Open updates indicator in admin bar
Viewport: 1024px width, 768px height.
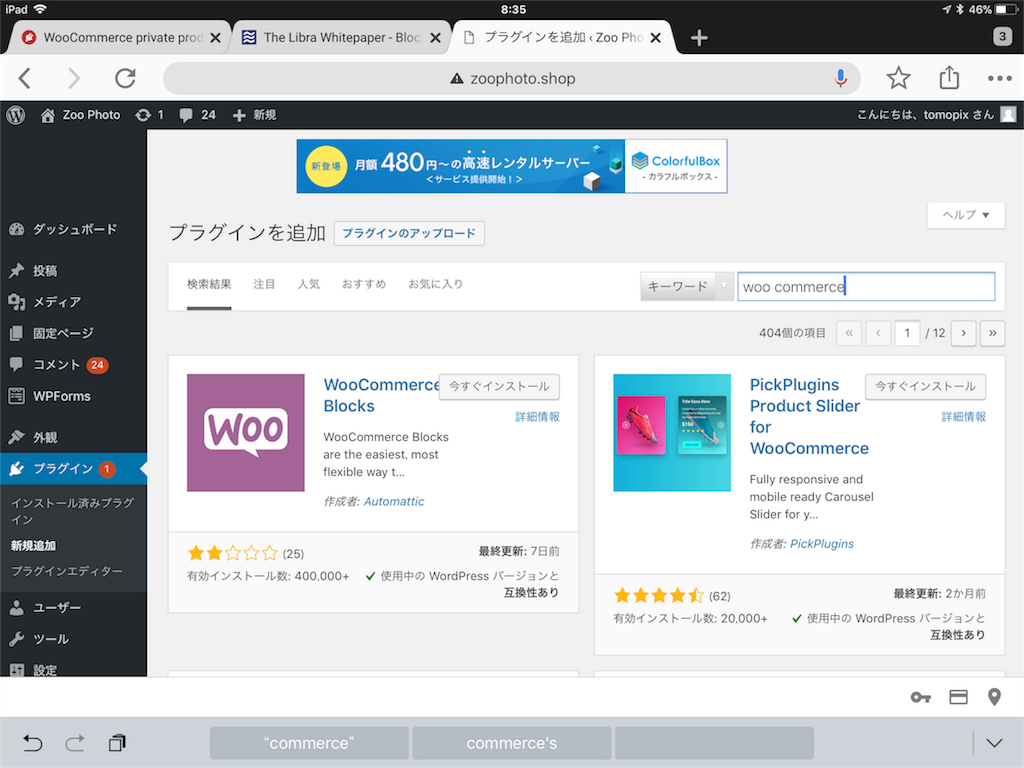tap(150, 115)
